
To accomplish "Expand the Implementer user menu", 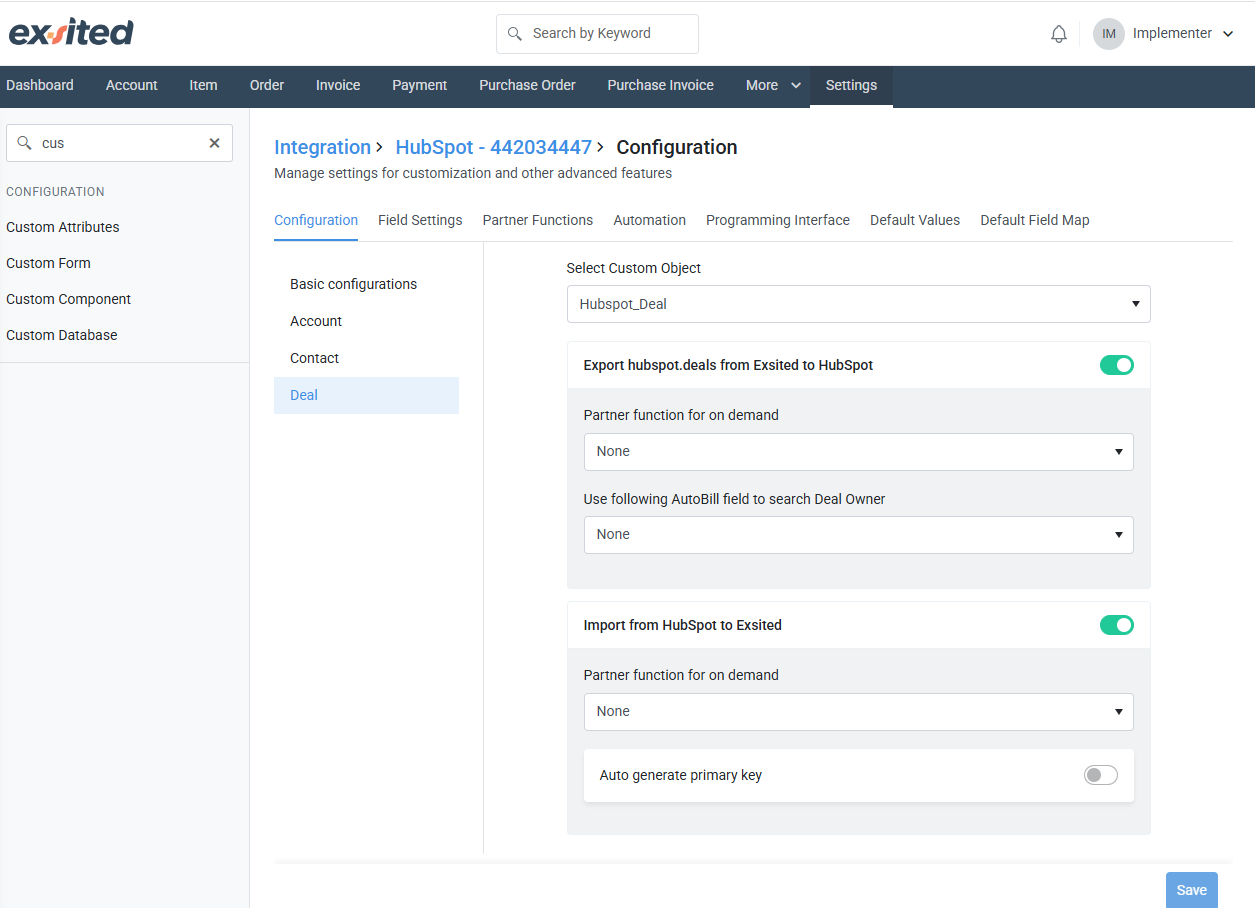I will coord(1183,34).
